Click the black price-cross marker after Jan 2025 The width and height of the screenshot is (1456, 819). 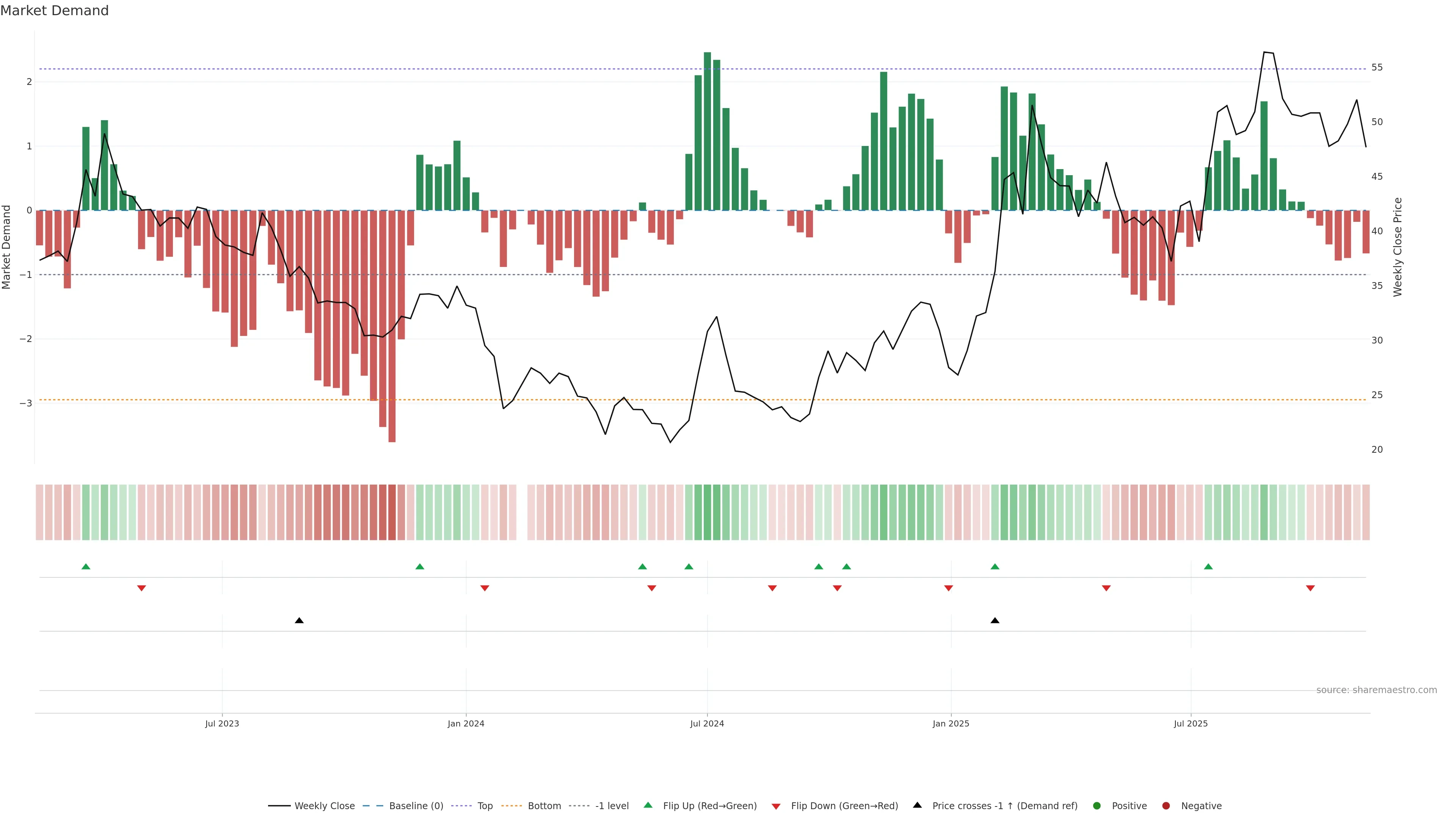995,621
